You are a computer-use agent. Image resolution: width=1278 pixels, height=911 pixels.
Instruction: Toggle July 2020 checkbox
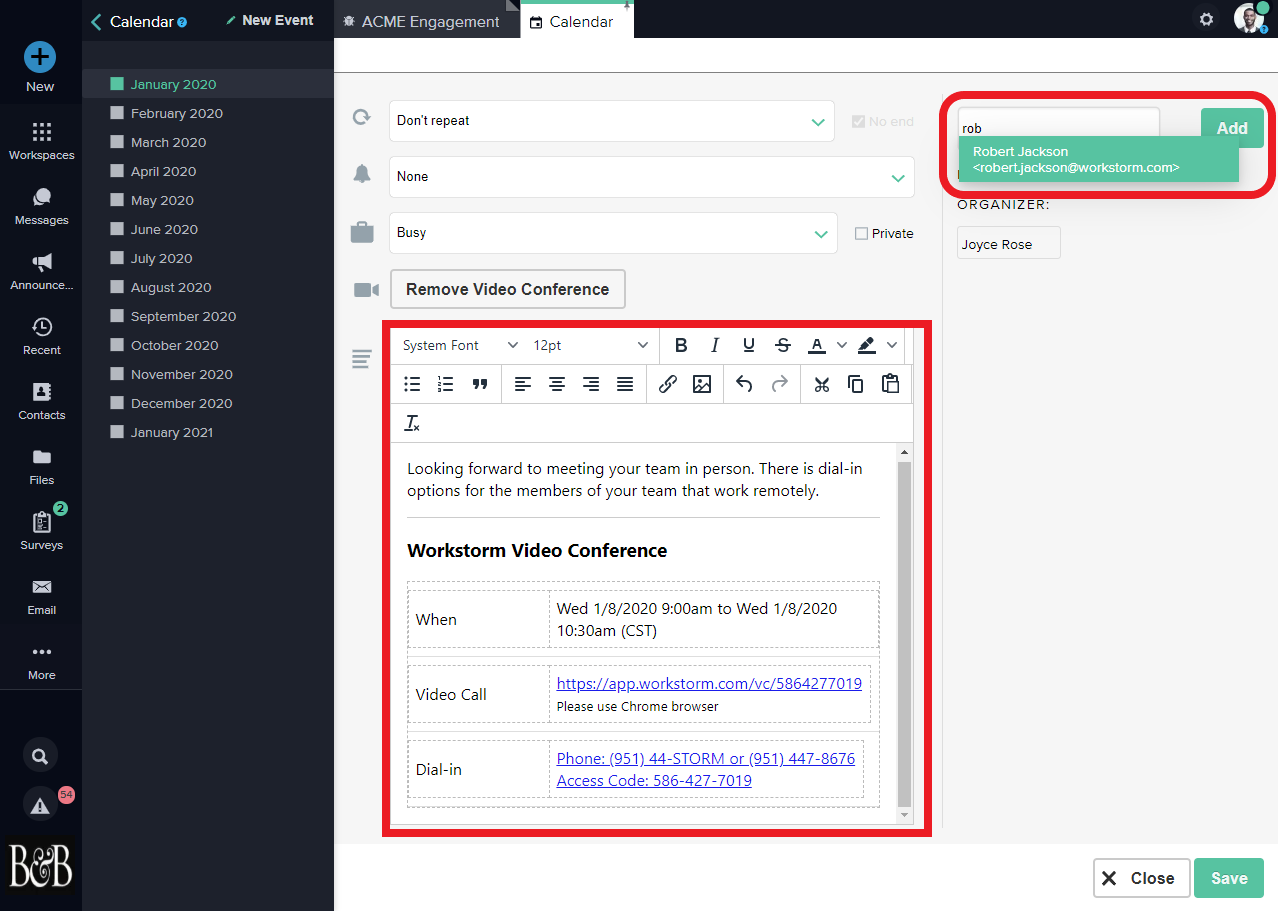pos(117,258)
